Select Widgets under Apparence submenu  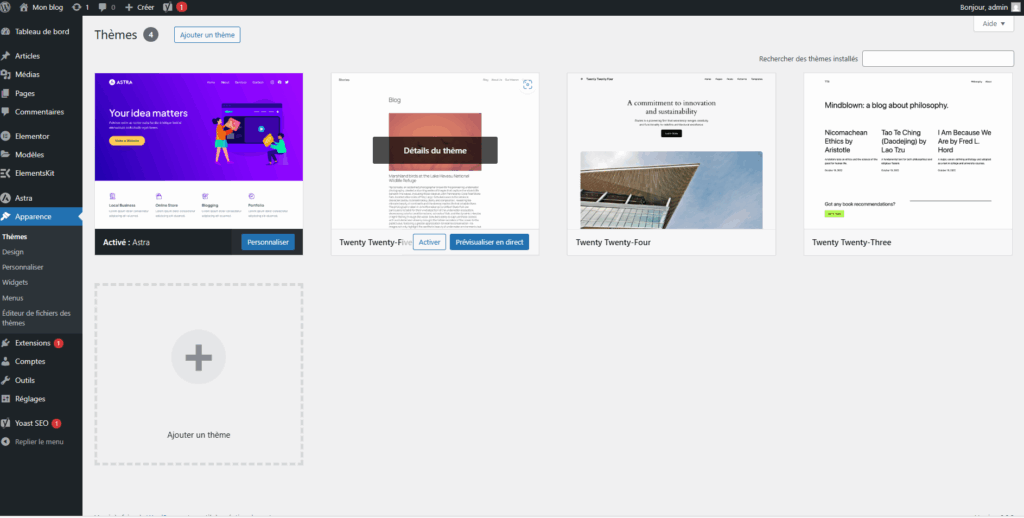pos(15,282)
